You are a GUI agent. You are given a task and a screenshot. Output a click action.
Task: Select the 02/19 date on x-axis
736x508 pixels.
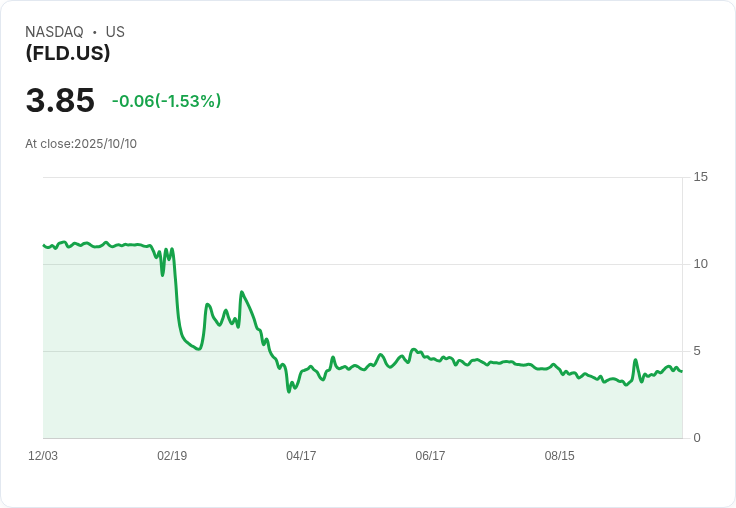(172, 456)
